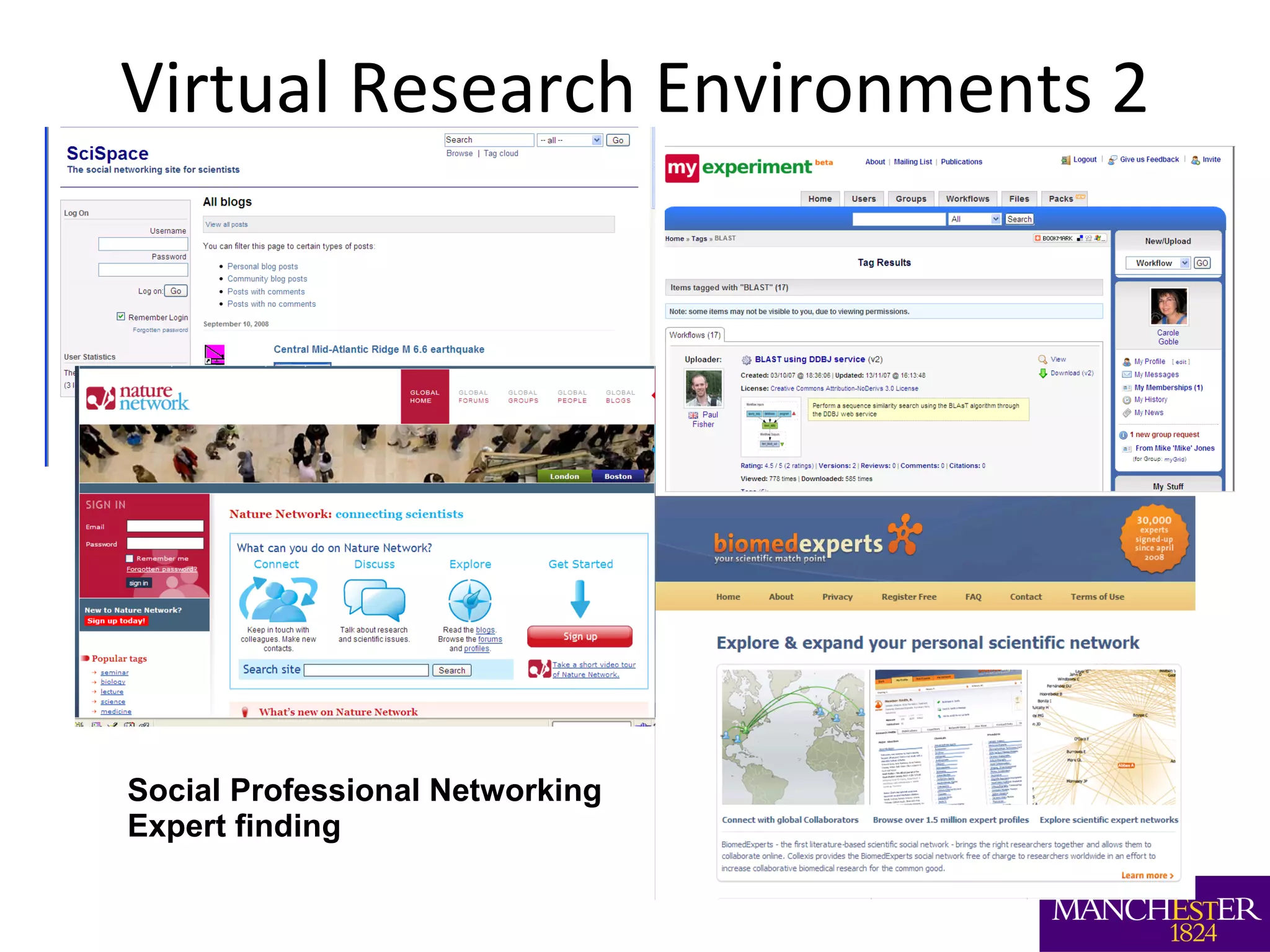Click the green Download arrow icon
This screenshot has height=952, width=1270.
1042,373
